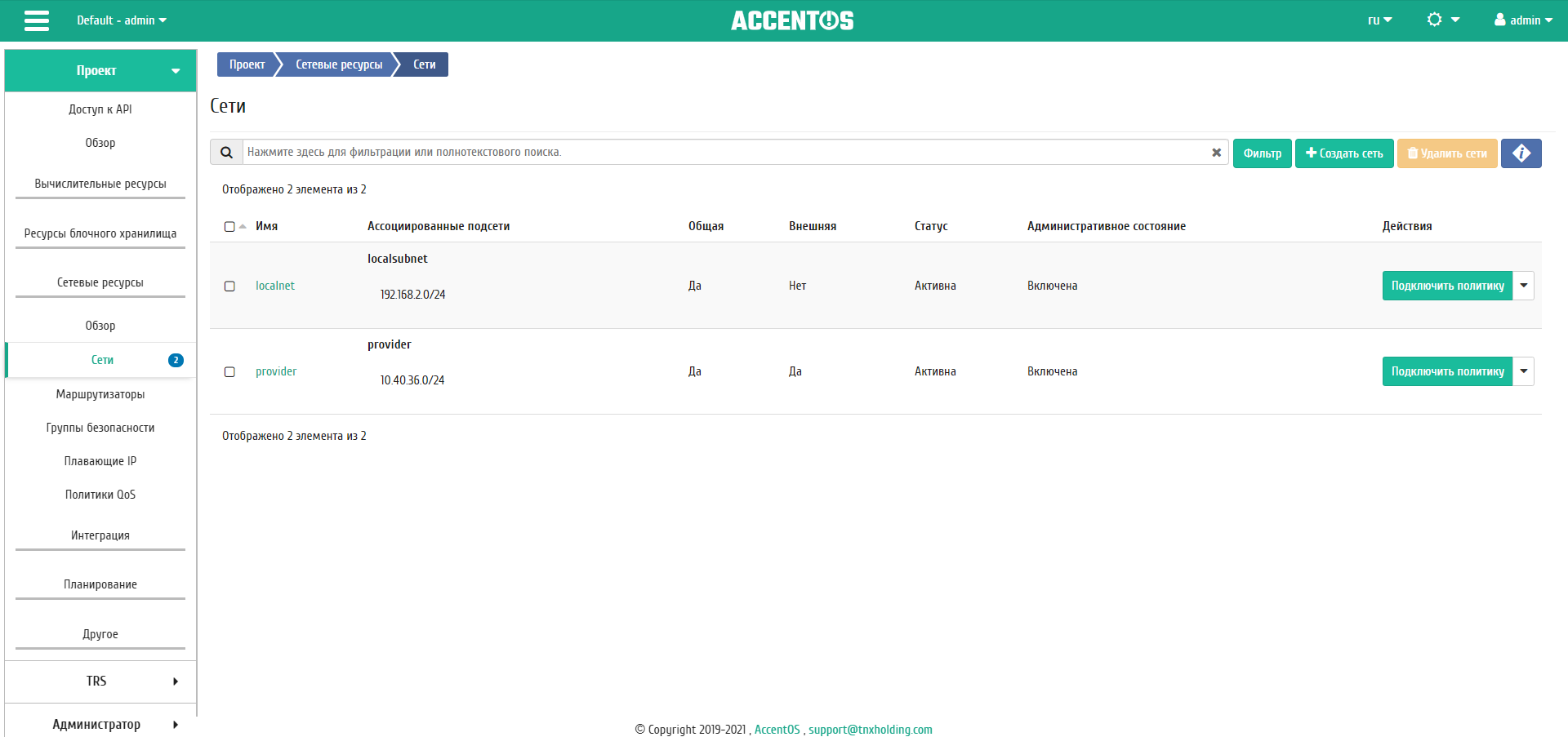The image size is (1568, 737).
Task: Check the localnet row checkbox
Action: tap(229, 286)
